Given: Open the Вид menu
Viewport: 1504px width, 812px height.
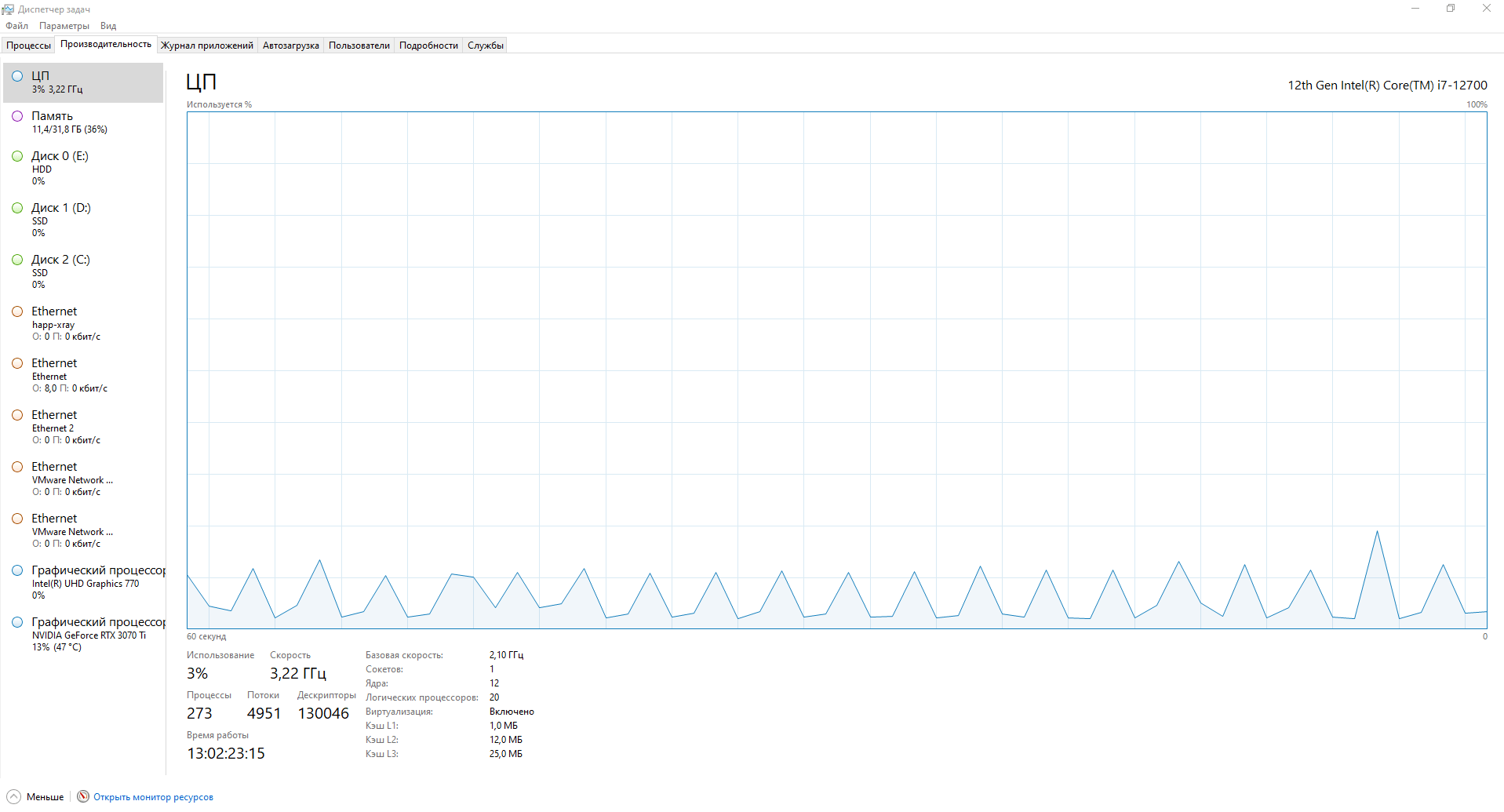Looking at the screenshot, I should coord(108,26).
